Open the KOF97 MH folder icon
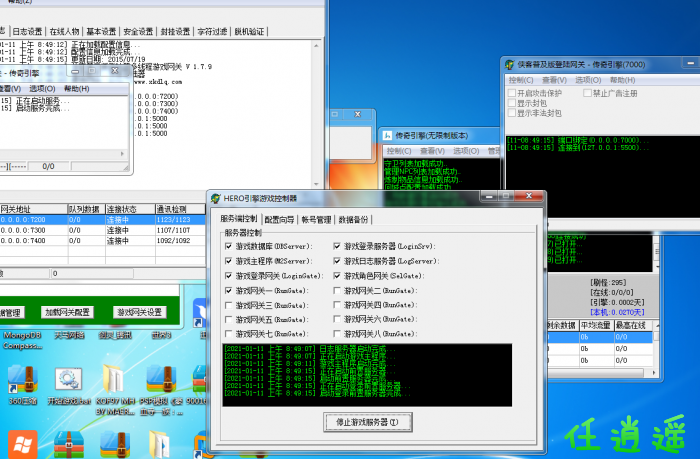This screenshot has width=700, height=459. 113,379
